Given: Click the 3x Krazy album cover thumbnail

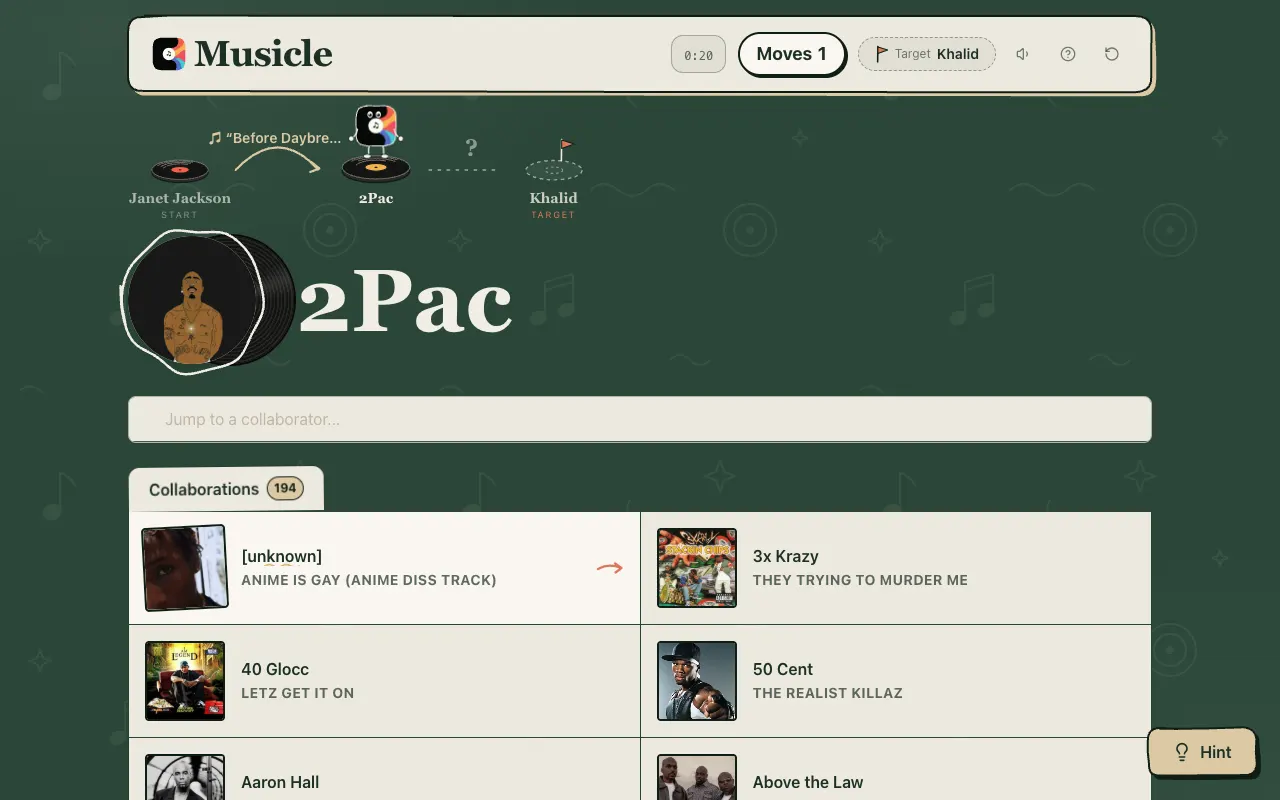Looking at the screenshot, I should (697, 568).
